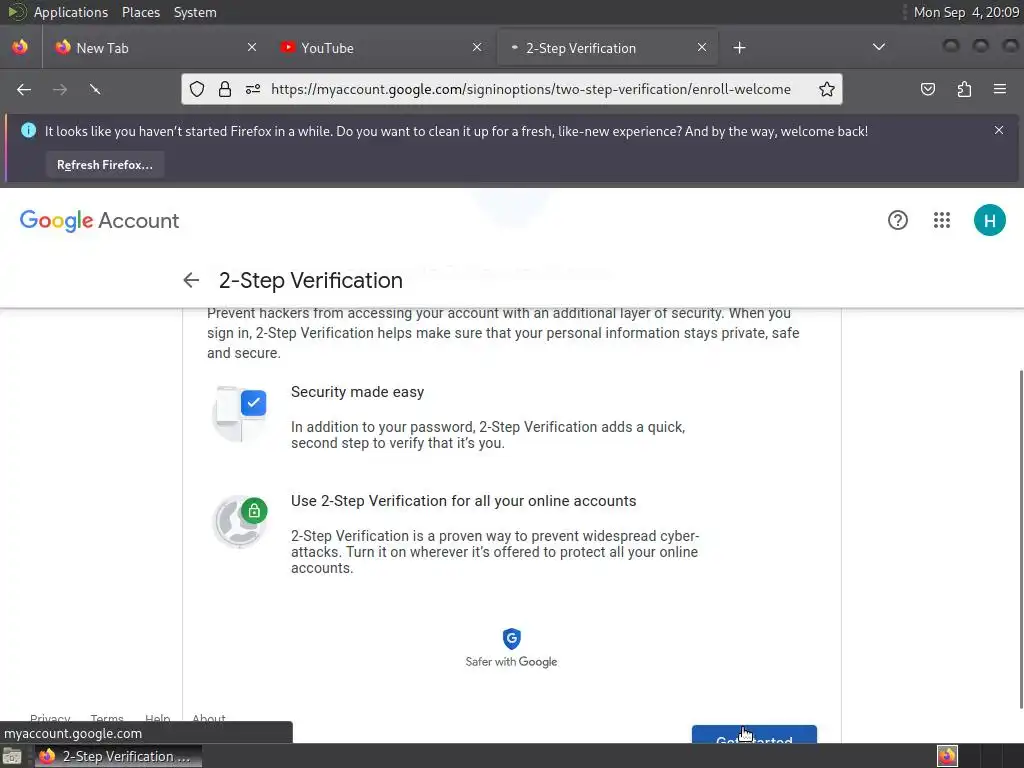Image resolution: width=1024 pixels, height=768 pixels.
Task: Open the H profile avatar
Action: [x=989, y=220]
